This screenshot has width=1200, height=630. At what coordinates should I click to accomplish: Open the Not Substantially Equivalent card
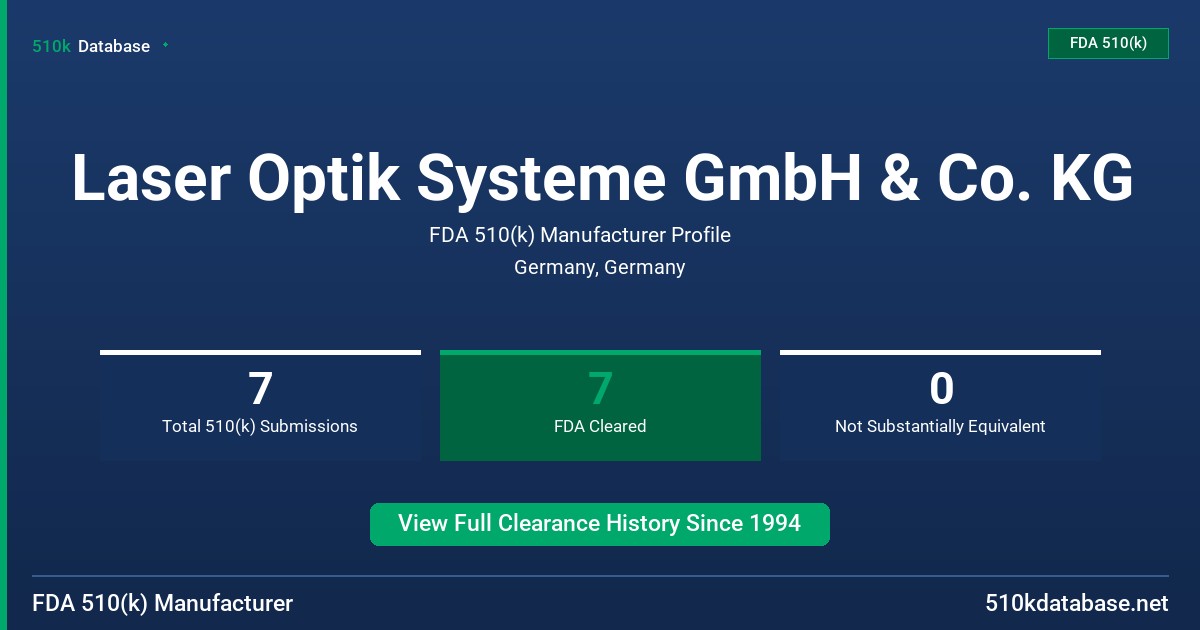coord(940,405)
